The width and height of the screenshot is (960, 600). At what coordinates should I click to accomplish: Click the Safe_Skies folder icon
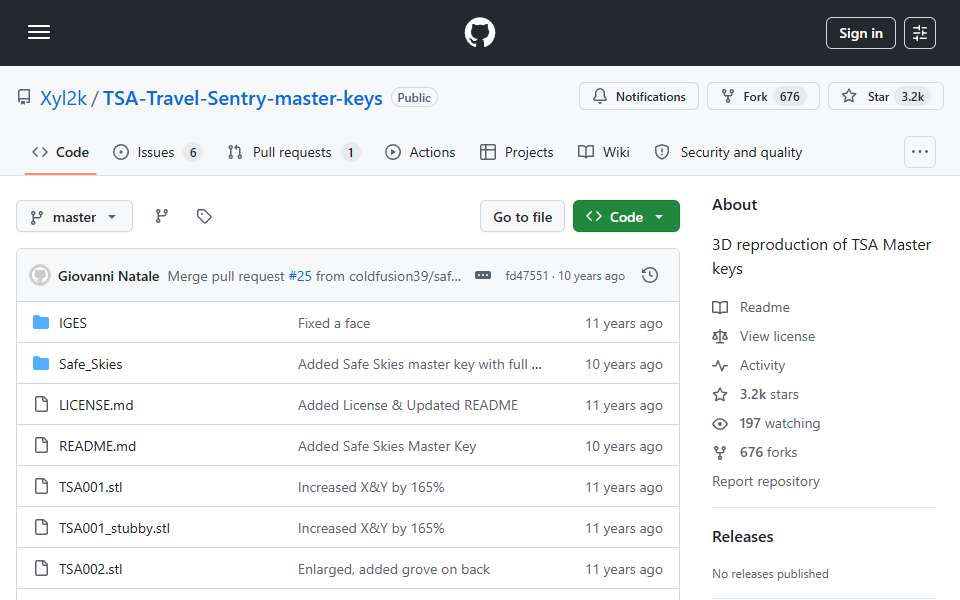(x=41, y=363)
